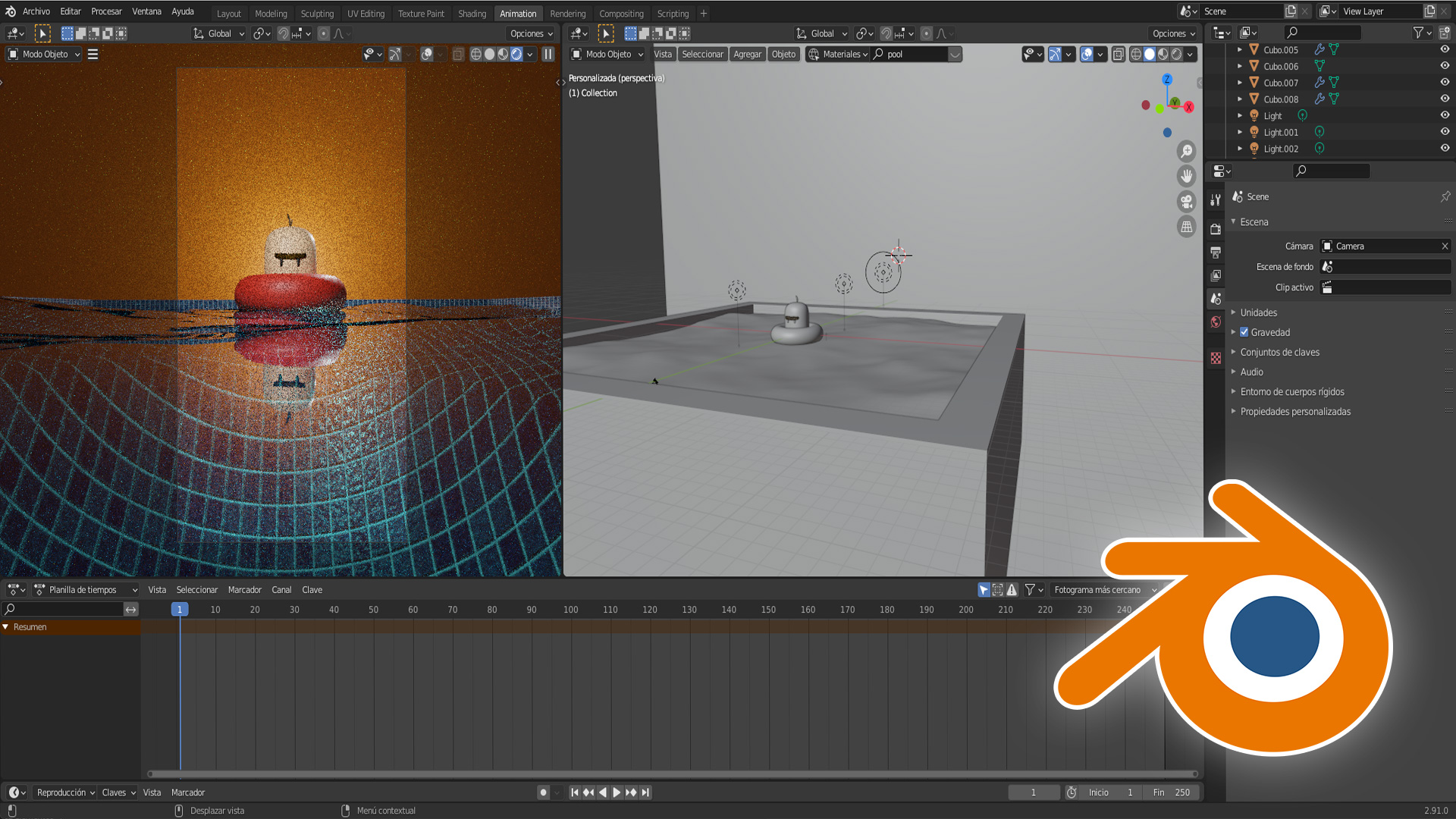Image resolution: width=1456 pixels, height=819 pixels.
Task: Open the Procesar menu
Action: [106, 11]
